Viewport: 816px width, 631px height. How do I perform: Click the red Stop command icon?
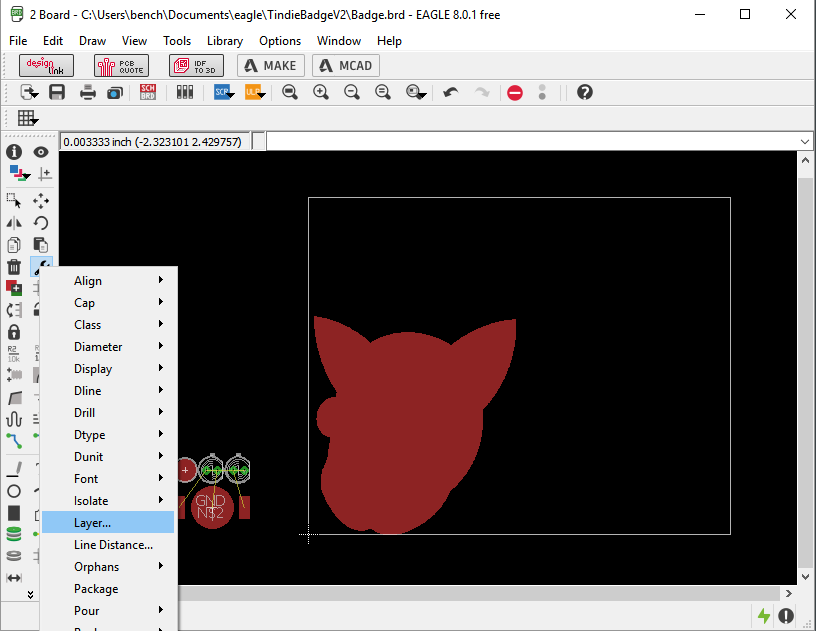click(515, 92)
